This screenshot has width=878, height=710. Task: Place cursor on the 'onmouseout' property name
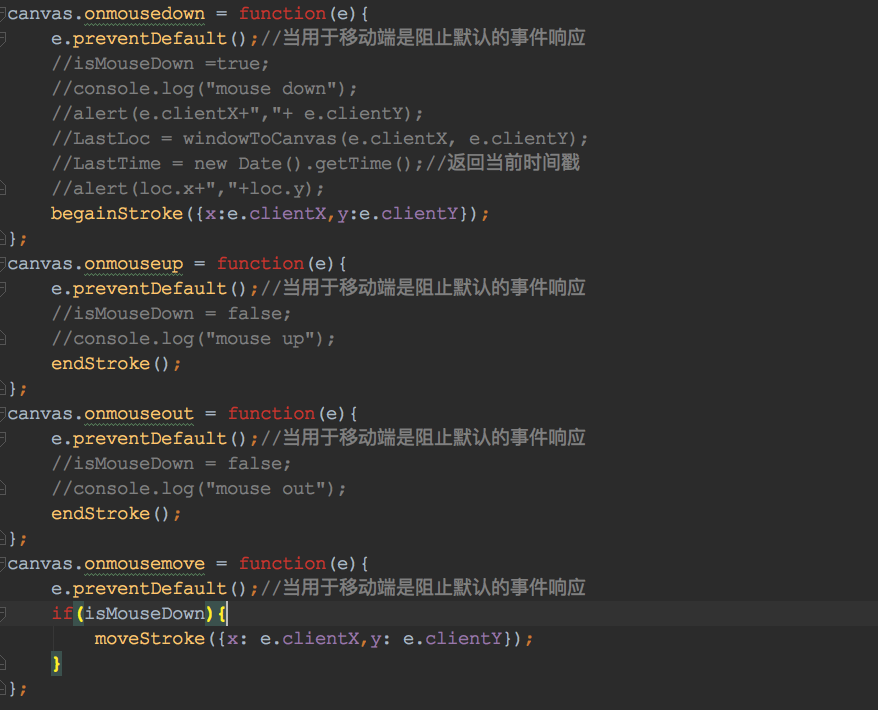(139, 413)
